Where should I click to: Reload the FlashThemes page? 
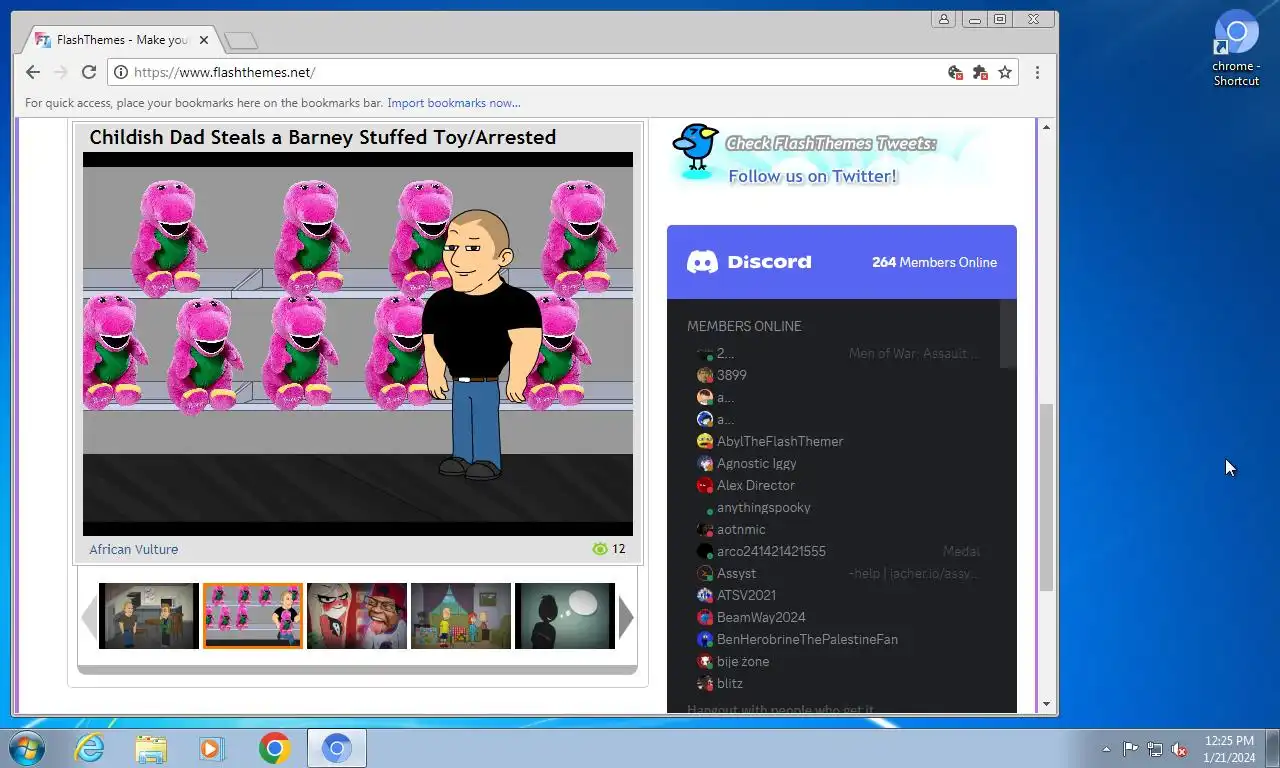pos(89,72)
